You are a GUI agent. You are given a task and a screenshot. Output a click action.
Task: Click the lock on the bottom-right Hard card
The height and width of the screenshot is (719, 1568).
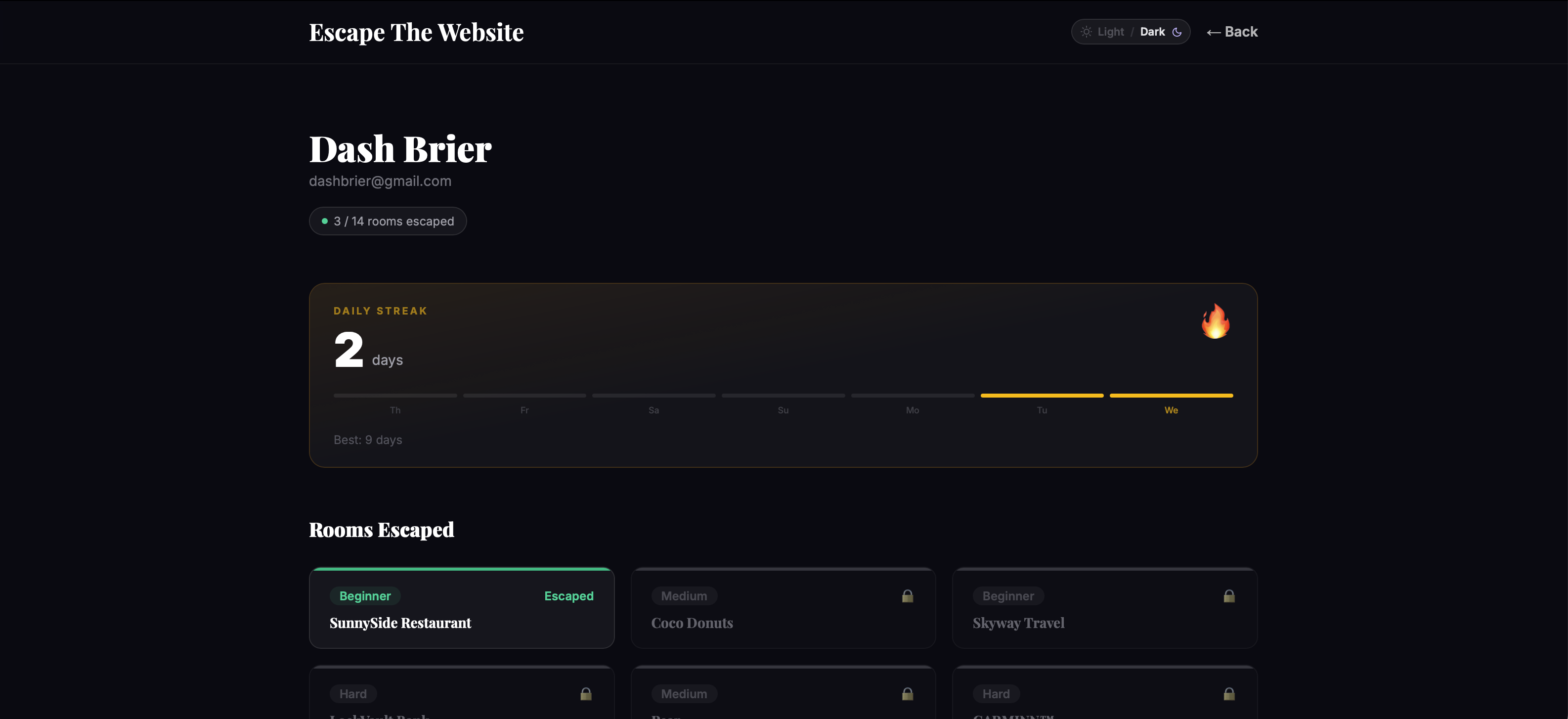tap(1228, 694)
